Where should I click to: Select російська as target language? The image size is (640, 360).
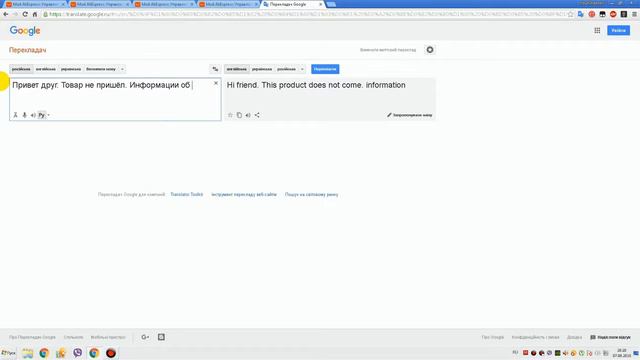[x=287, y=69]
